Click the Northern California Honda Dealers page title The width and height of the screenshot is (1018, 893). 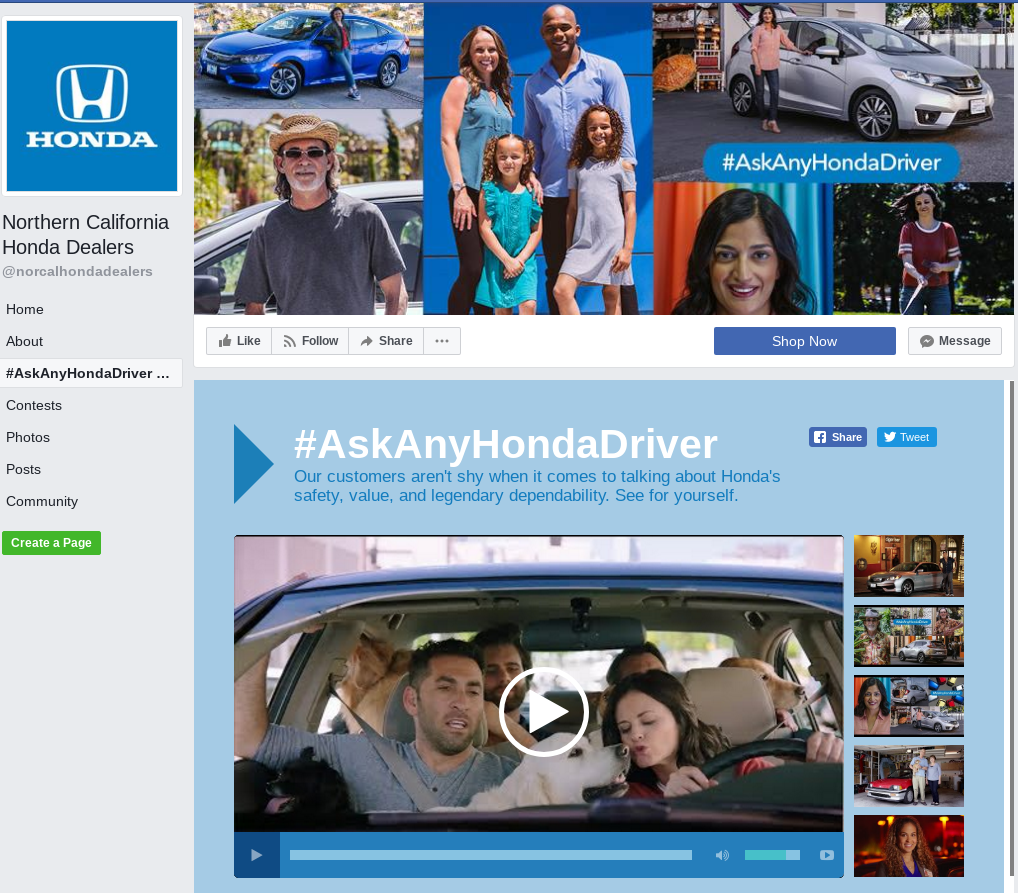[x=85, y=234]
